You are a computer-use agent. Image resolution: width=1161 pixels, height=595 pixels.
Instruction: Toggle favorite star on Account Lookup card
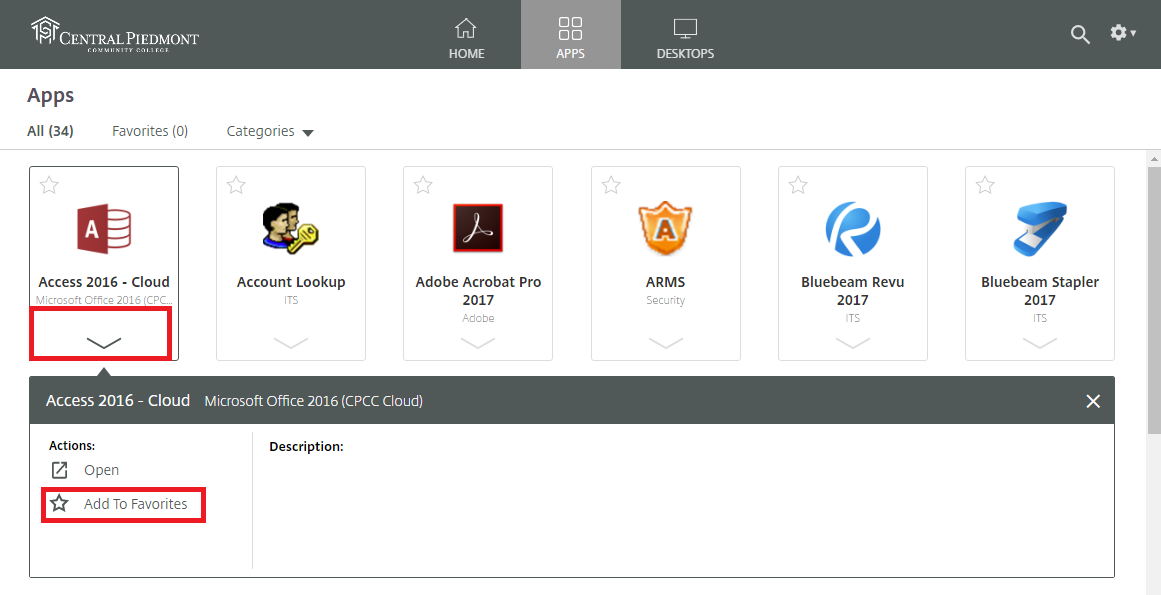click(x=235, y=185)
